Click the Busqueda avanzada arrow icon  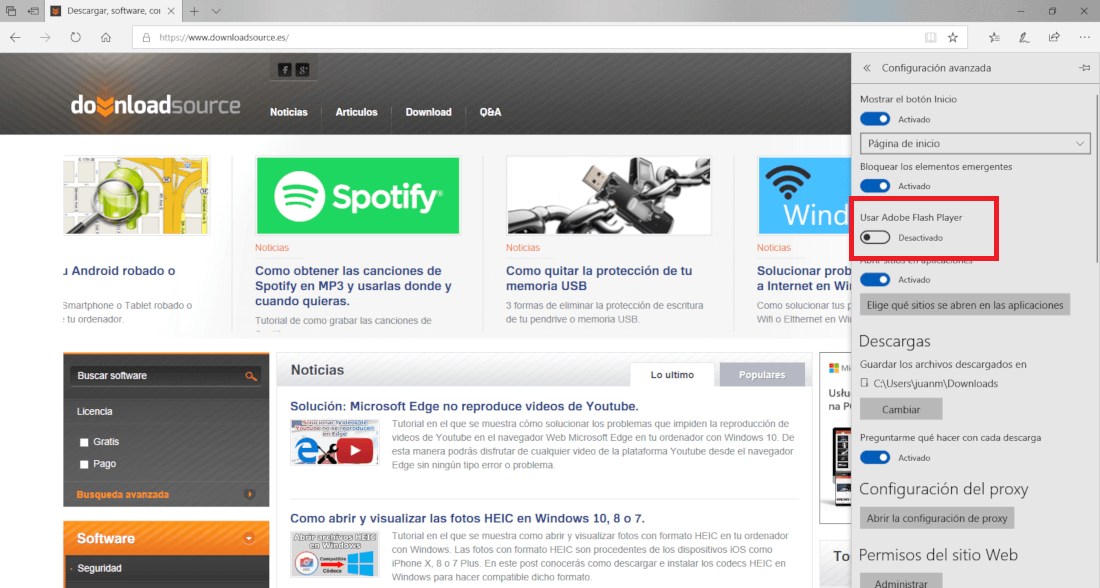(x=249, y=495)
